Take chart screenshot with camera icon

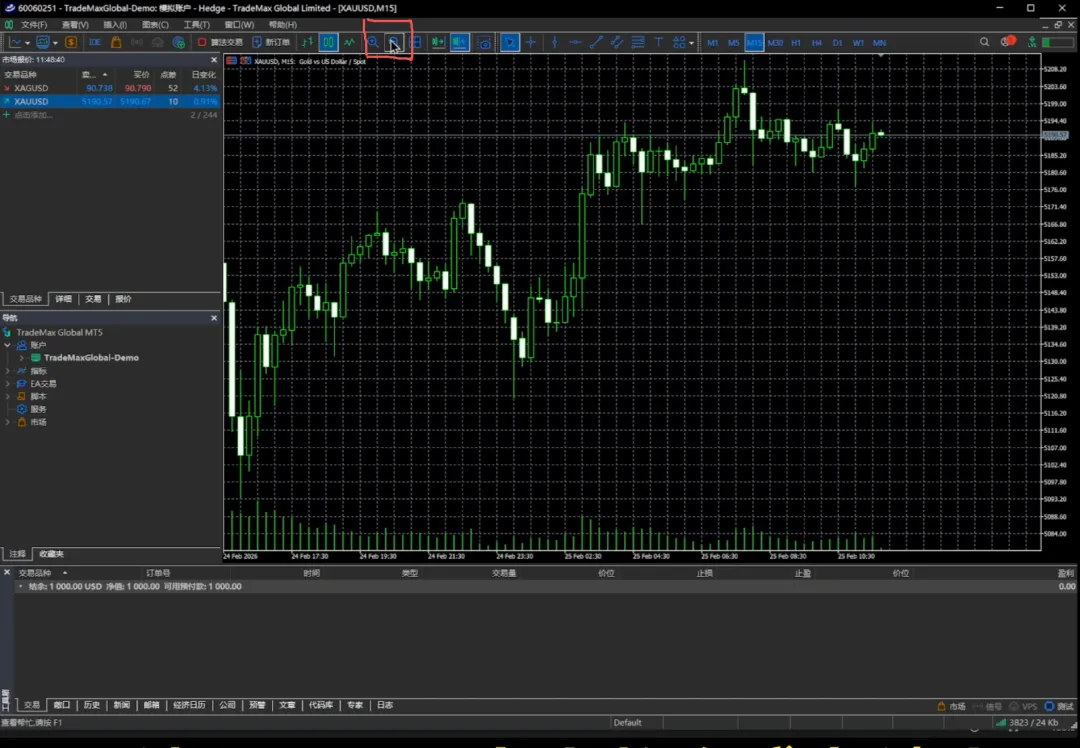click(485, 43)
